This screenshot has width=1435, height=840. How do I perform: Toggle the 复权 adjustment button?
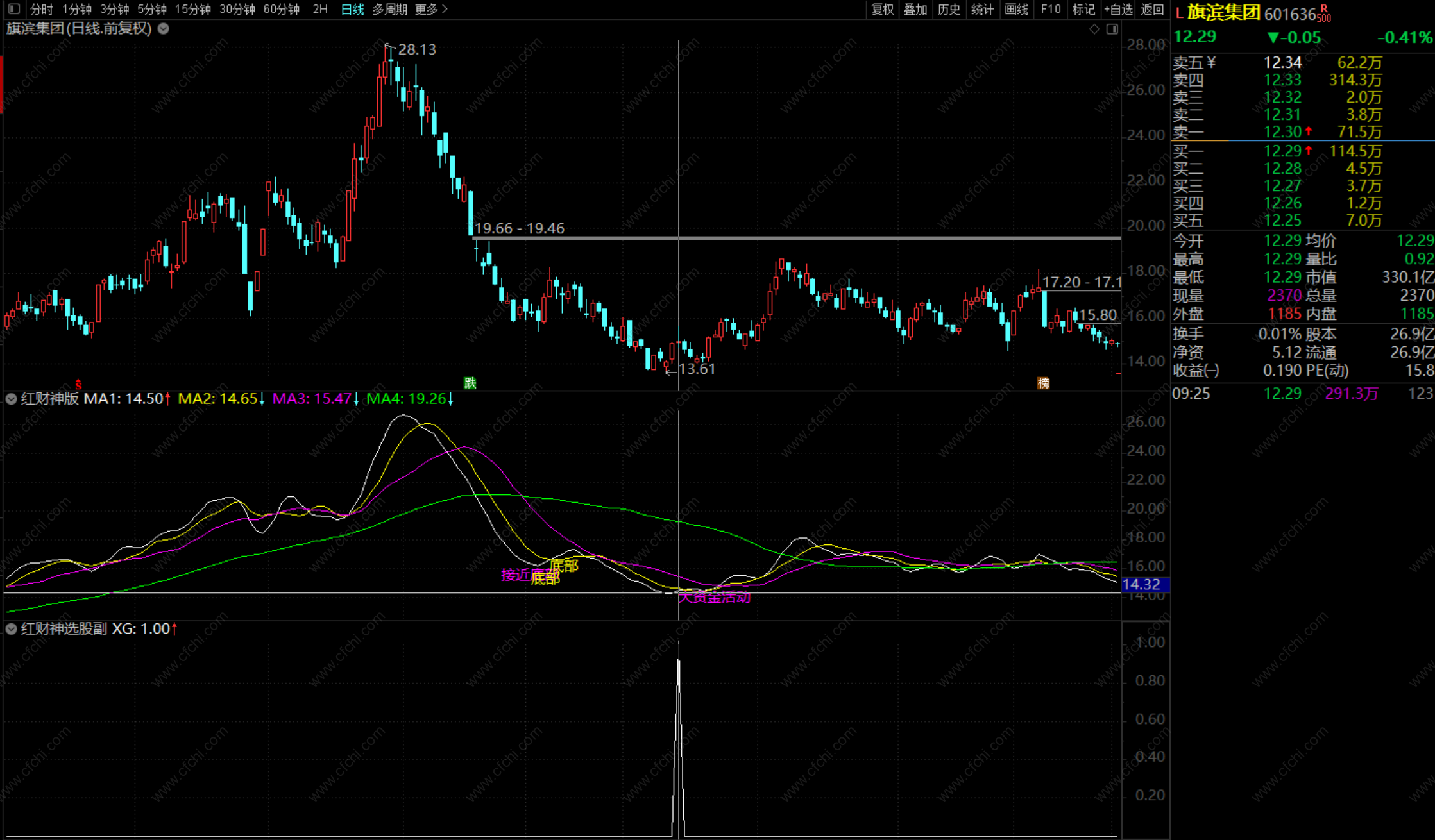point(882,9)
